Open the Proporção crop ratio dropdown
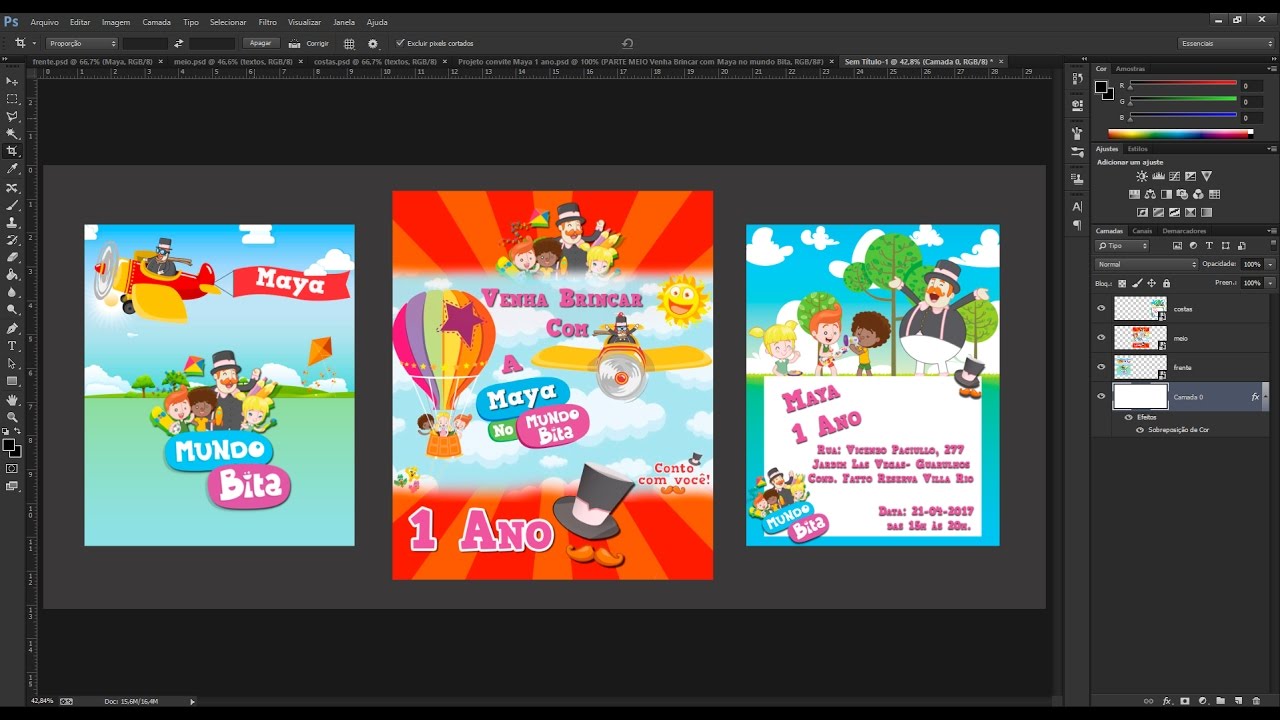Screen dimensions: 1280x720 (82, 43)
